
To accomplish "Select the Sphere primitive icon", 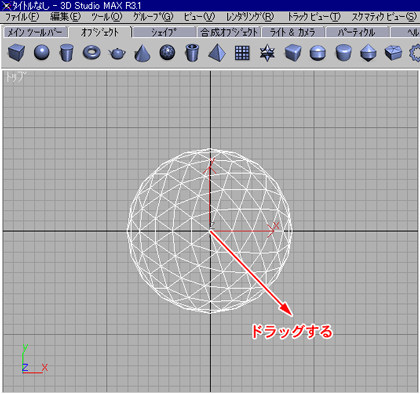I will (42, 53).
